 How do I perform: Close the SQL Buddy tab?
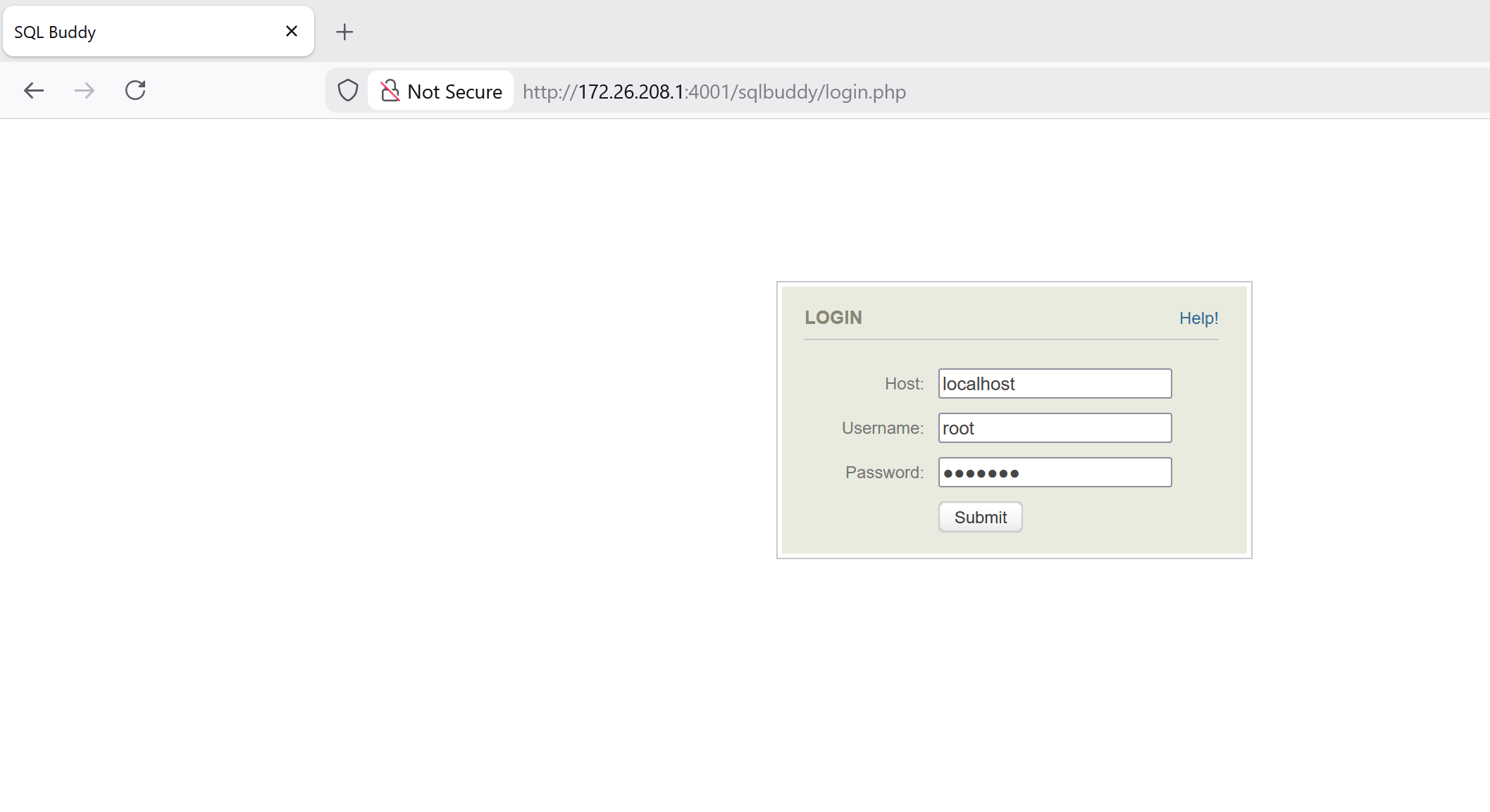point(291,30)
